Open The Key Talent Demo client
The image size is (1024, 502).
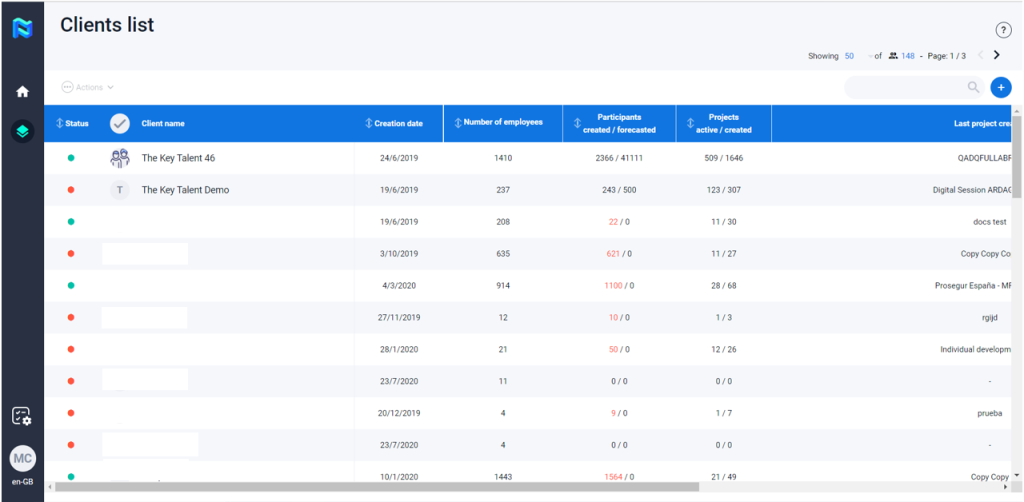(x=185, y=190)
